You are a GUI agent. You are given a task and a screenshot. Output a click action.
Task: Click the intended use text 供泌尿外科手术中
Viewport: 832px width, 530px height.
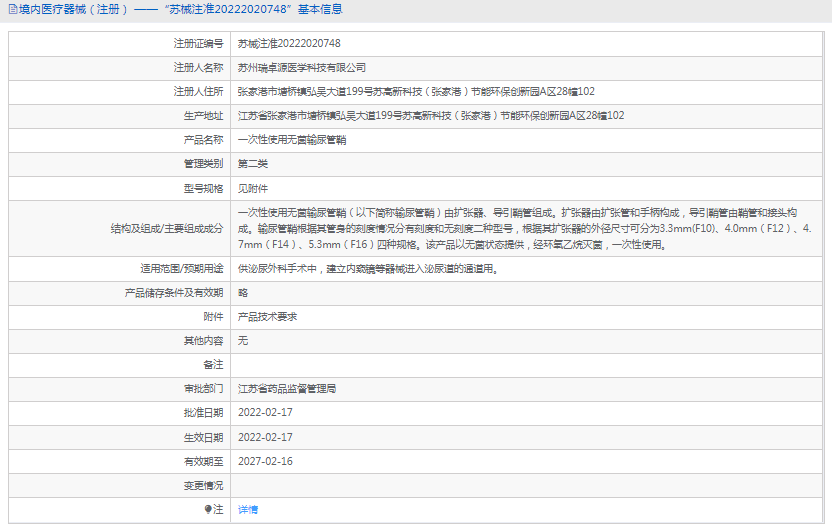[x=368, y=269]
